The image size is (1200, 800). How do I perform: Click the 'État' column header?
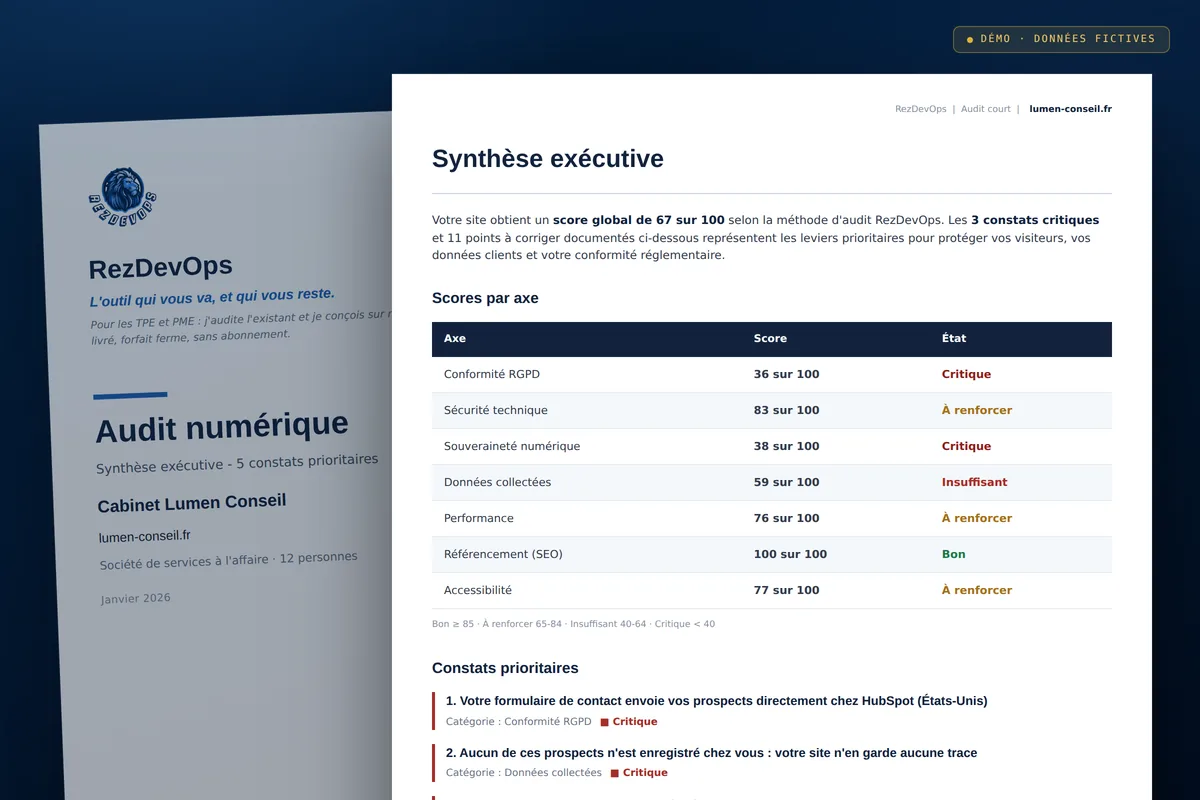pyautogui.click(x=954, y=339)
